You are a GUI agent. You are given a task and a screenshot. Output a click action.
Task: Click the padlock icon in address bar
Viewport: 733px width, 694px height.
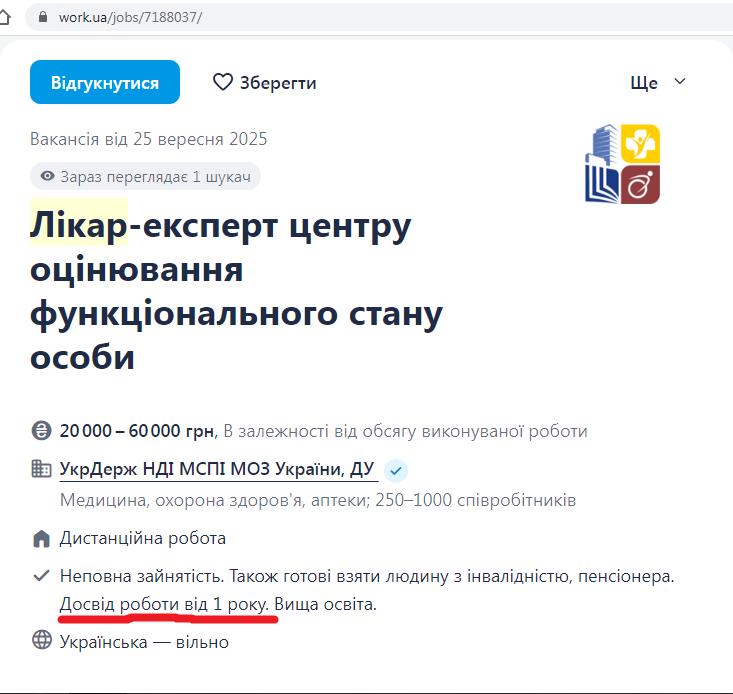pyautogui.click(x=42, y=18)
